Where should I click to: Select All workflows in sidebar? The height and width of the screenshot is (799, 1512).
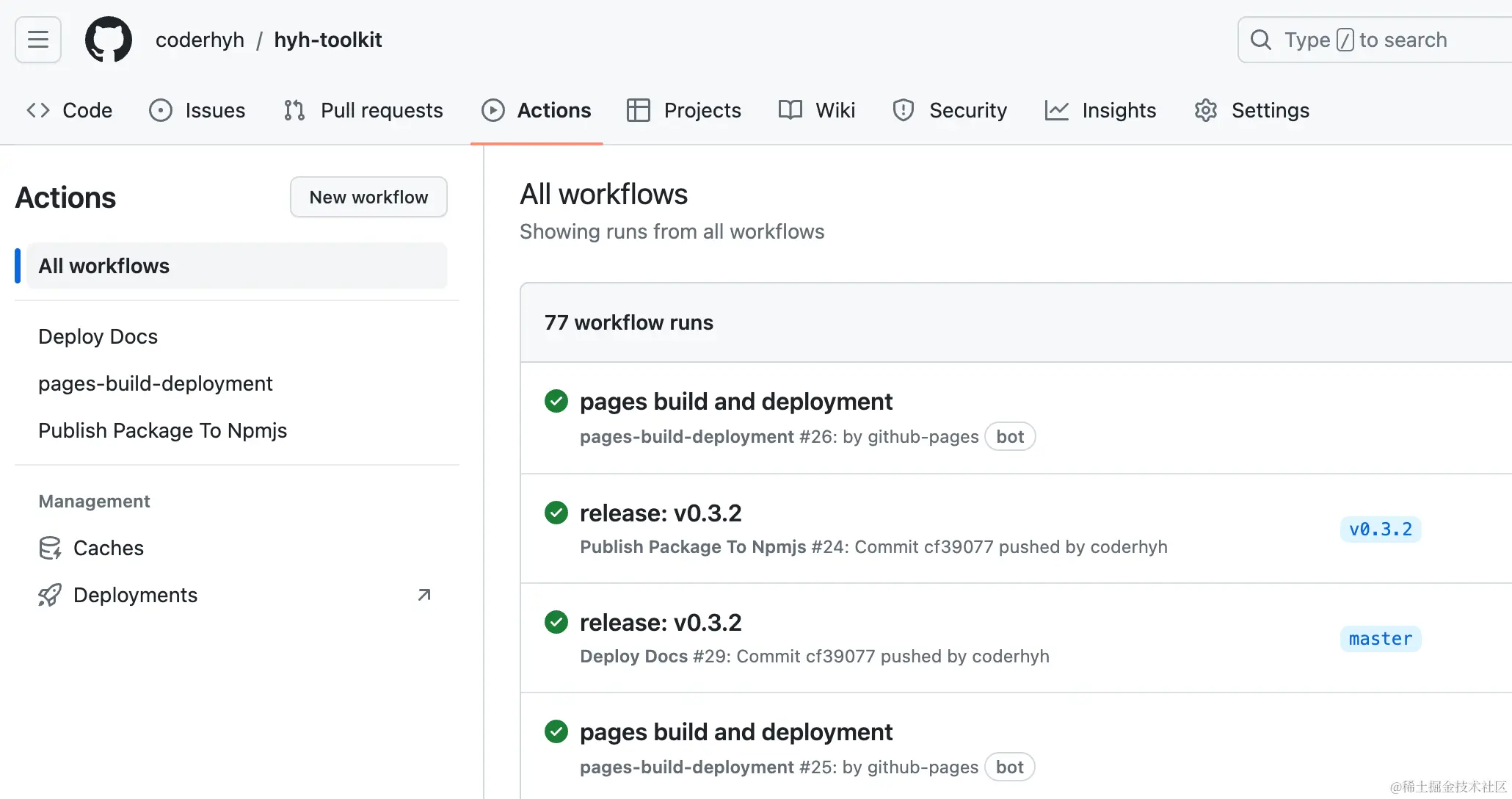point(237,266)
